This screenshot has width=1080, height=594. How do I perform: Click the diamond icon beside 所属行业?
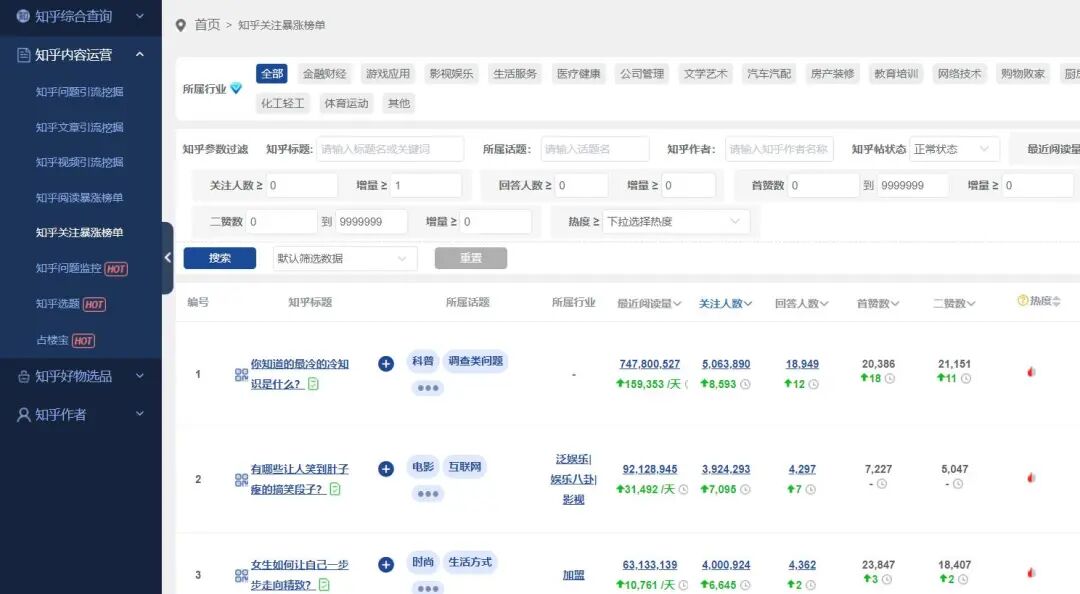pos(236,88)
